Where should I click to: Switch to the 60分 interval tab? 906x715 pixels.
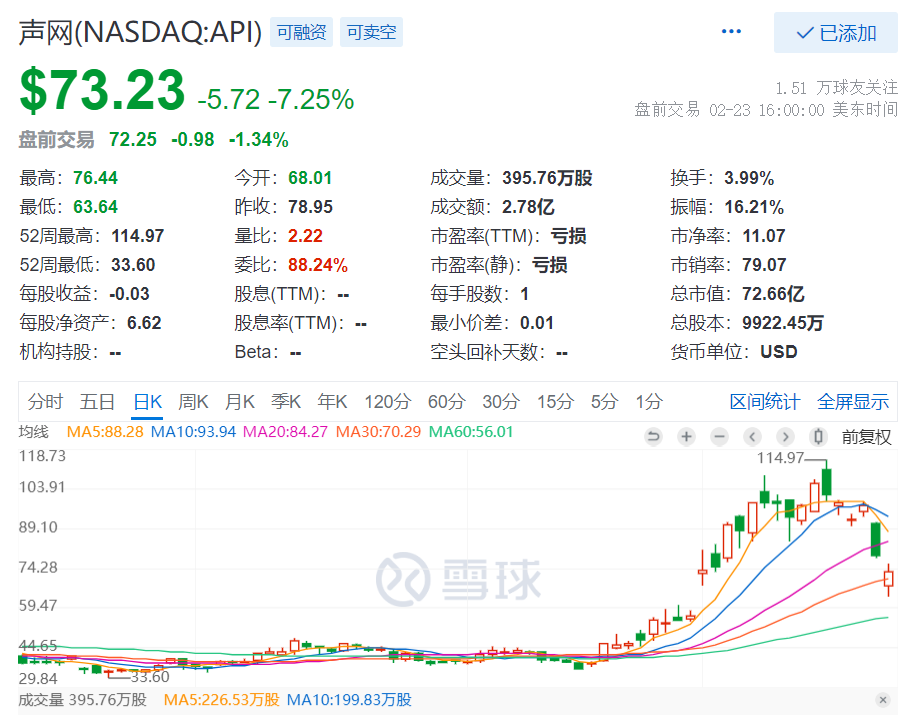(x=447, y=401)
